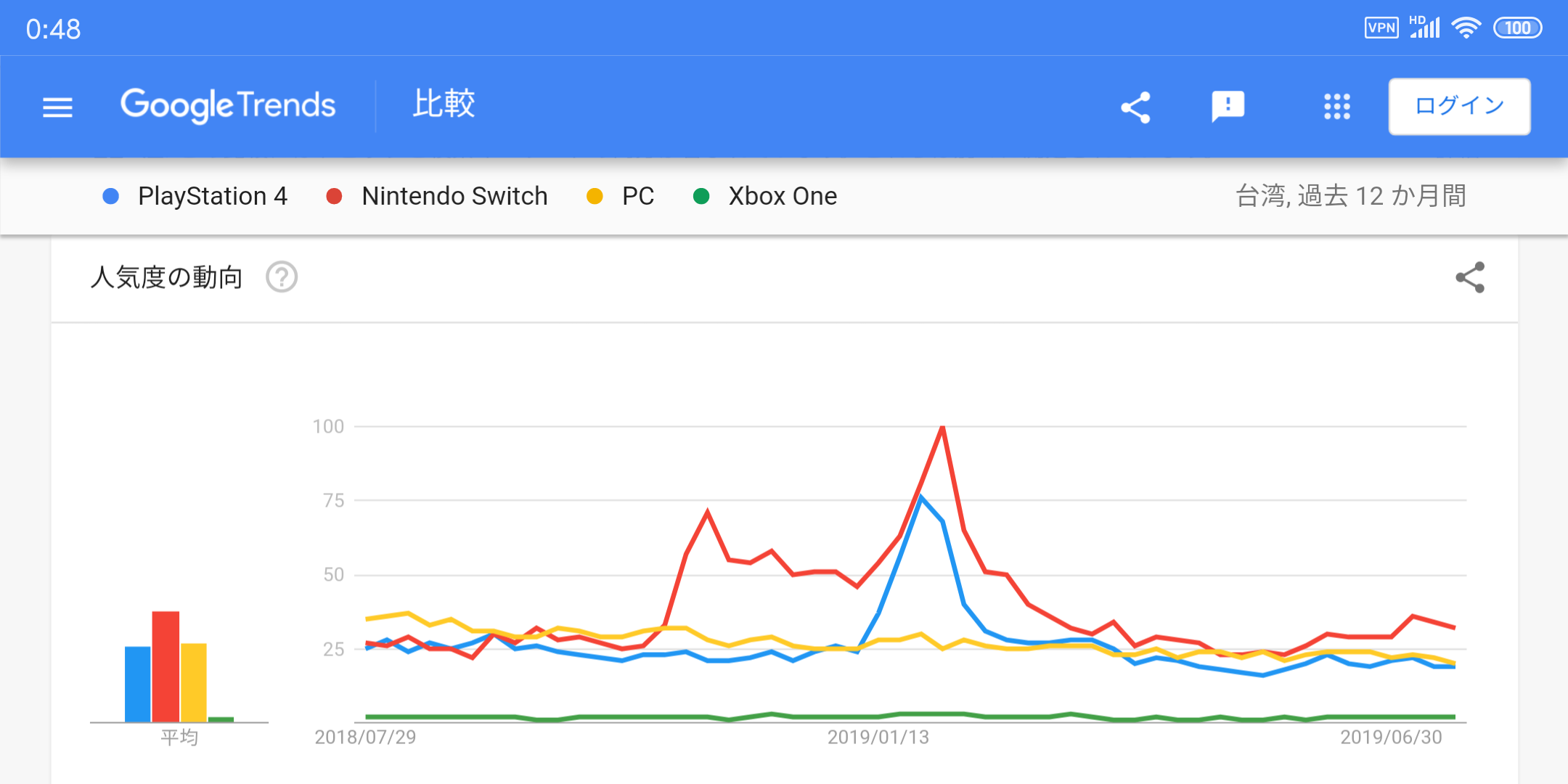Click the Xbox One legend term
This screenshot has height=784, width=1568.
(783, 197)
